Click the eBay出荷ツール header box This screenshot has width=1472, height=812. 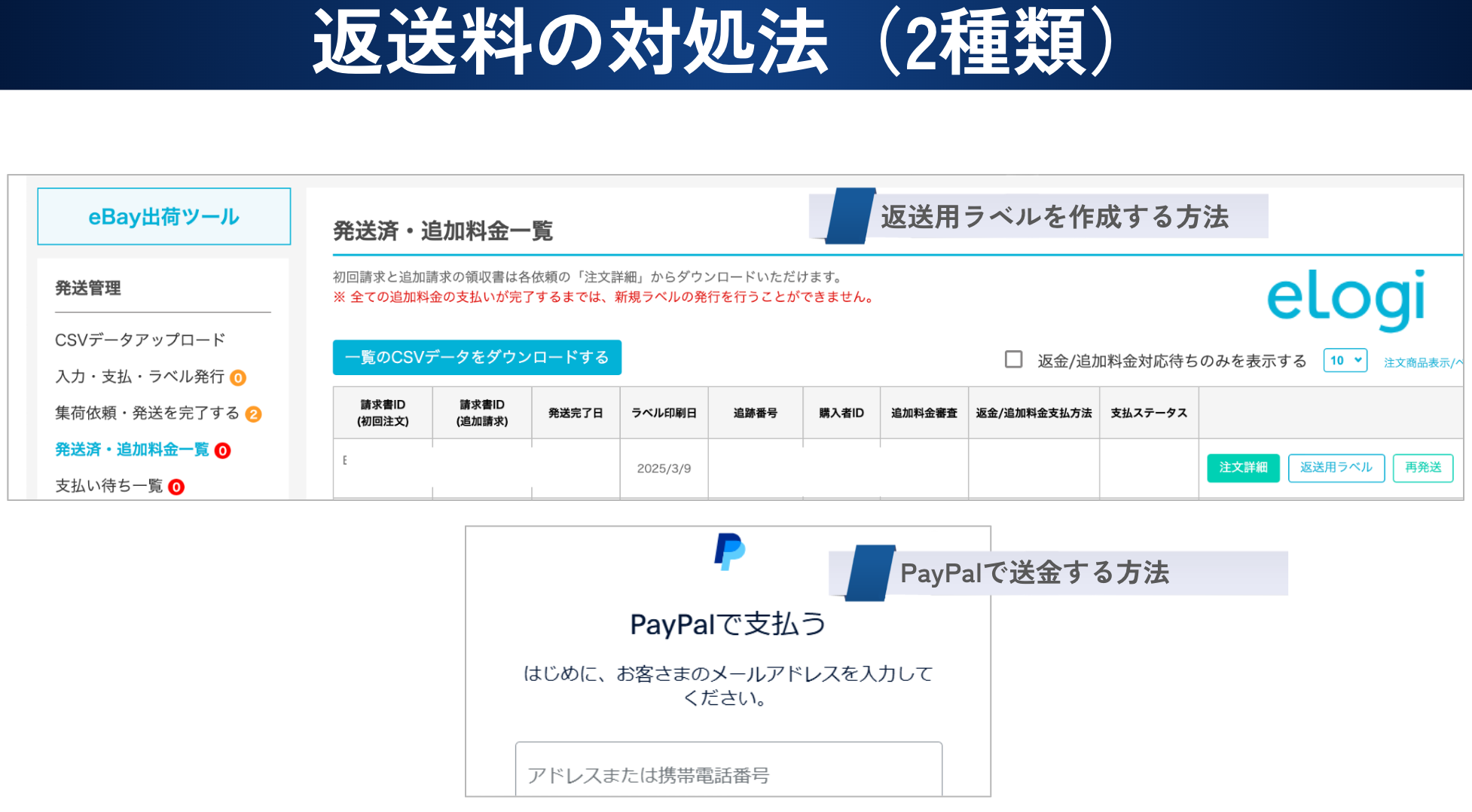[x=164, y=217]
